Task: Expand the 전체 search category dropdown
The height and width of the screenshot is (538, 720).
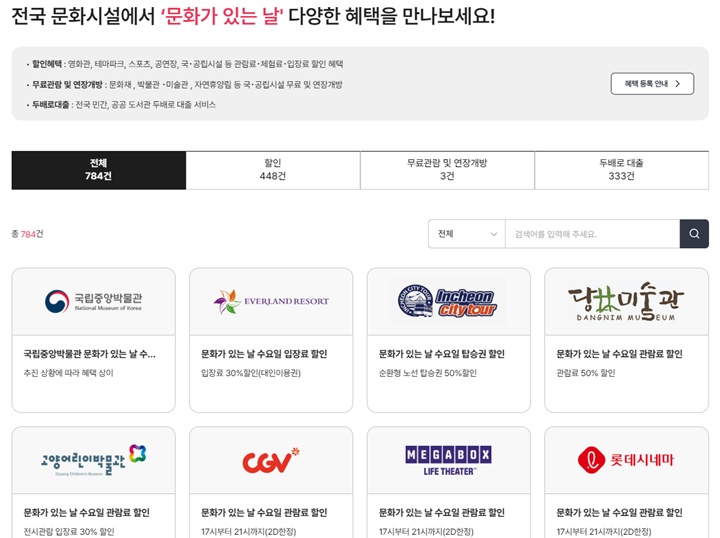Action: click(x=467, y=234)
